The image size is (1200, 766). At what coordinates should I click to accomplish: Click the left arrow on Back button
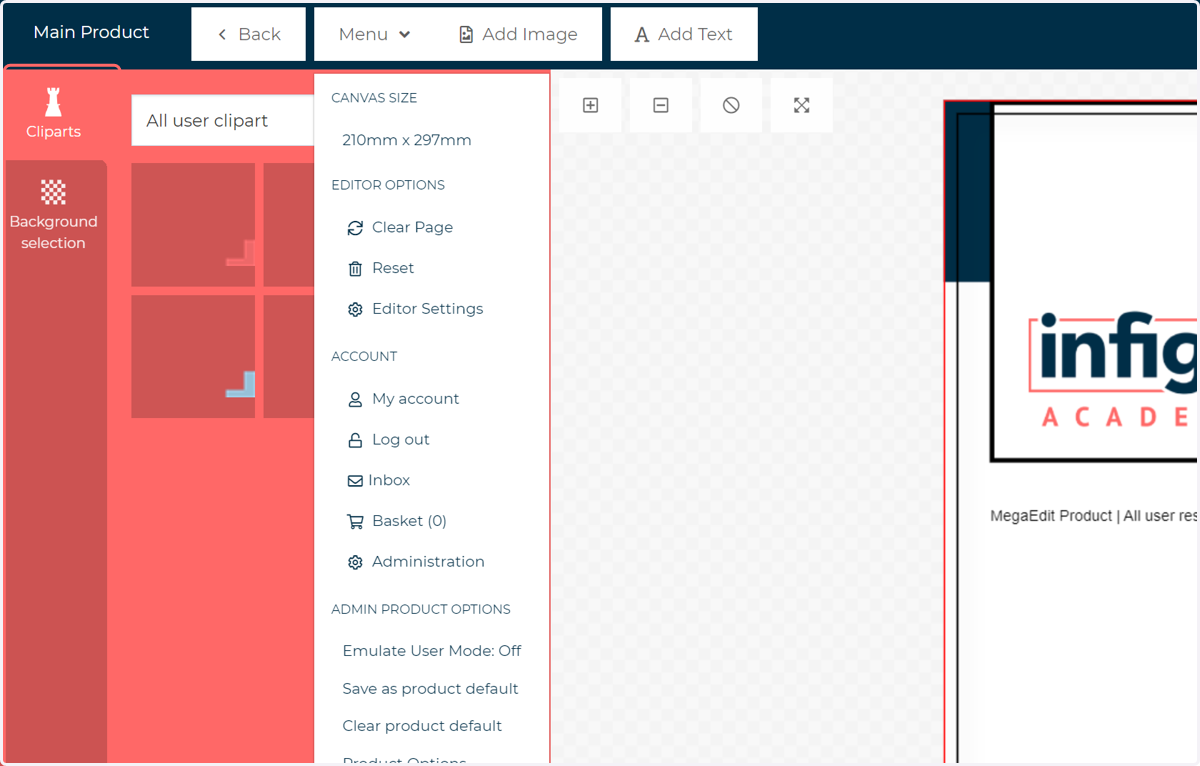pyautogui.click(x=222, y=35)
